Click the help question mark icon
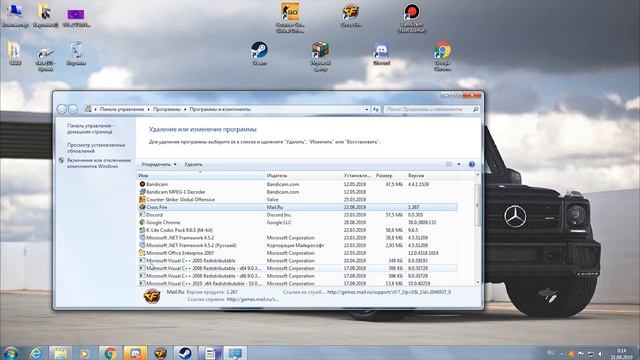 (x=471, y=164)
